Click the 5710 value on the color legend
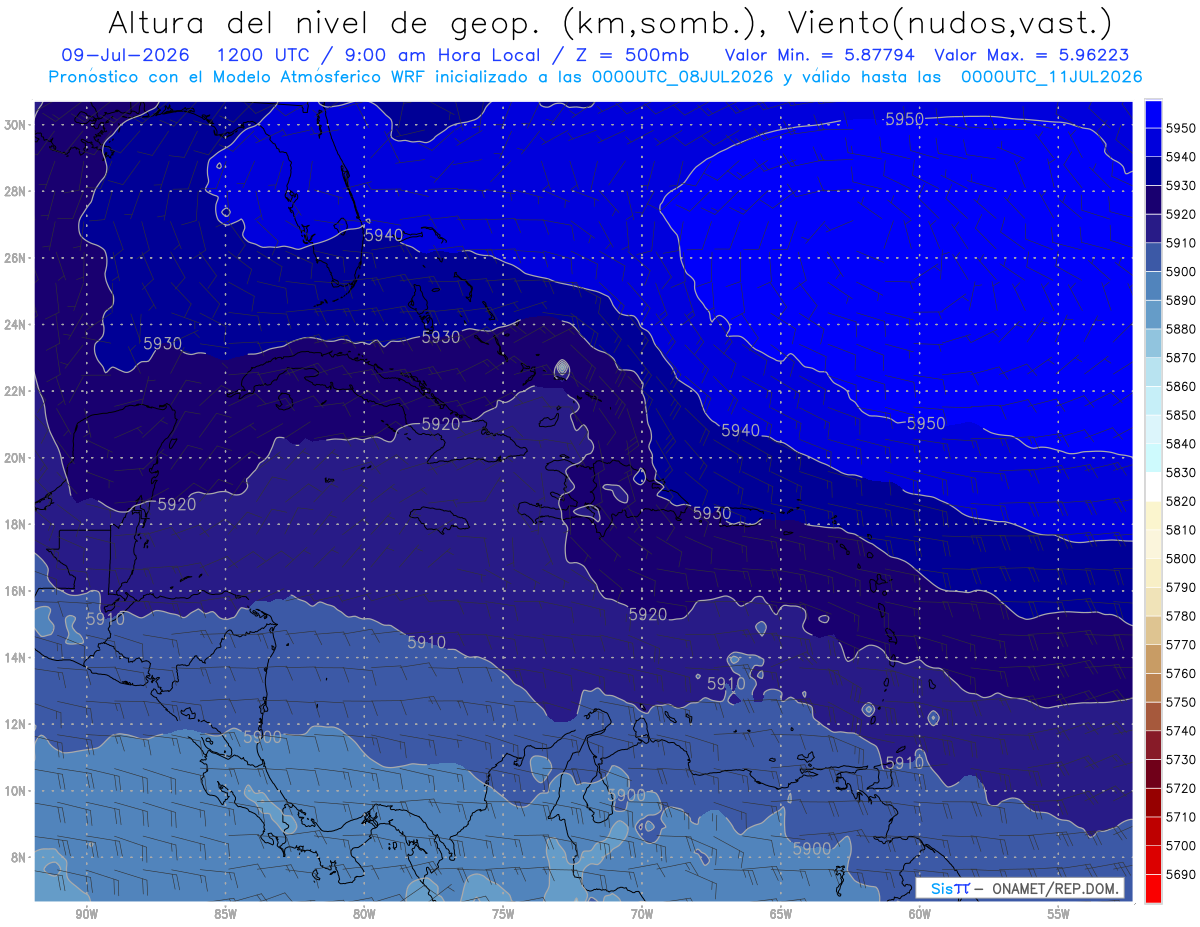Screen dimensions: 1200x927 (1181, 817)
